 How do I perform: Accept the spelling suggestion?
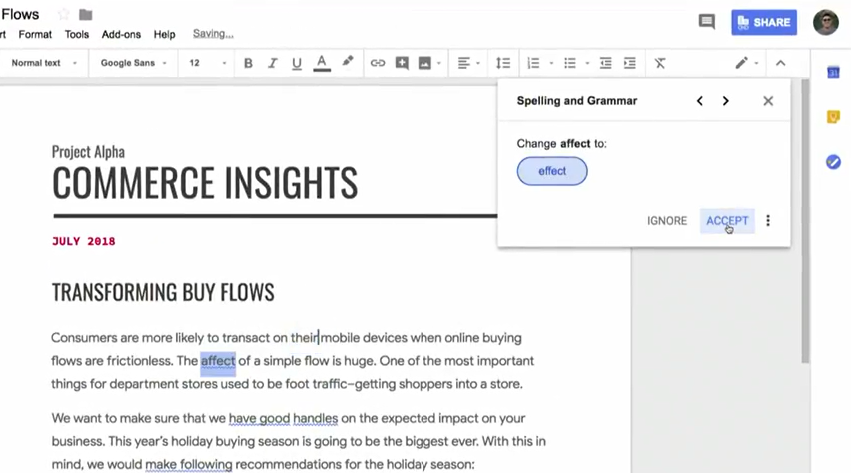point(727,221)
